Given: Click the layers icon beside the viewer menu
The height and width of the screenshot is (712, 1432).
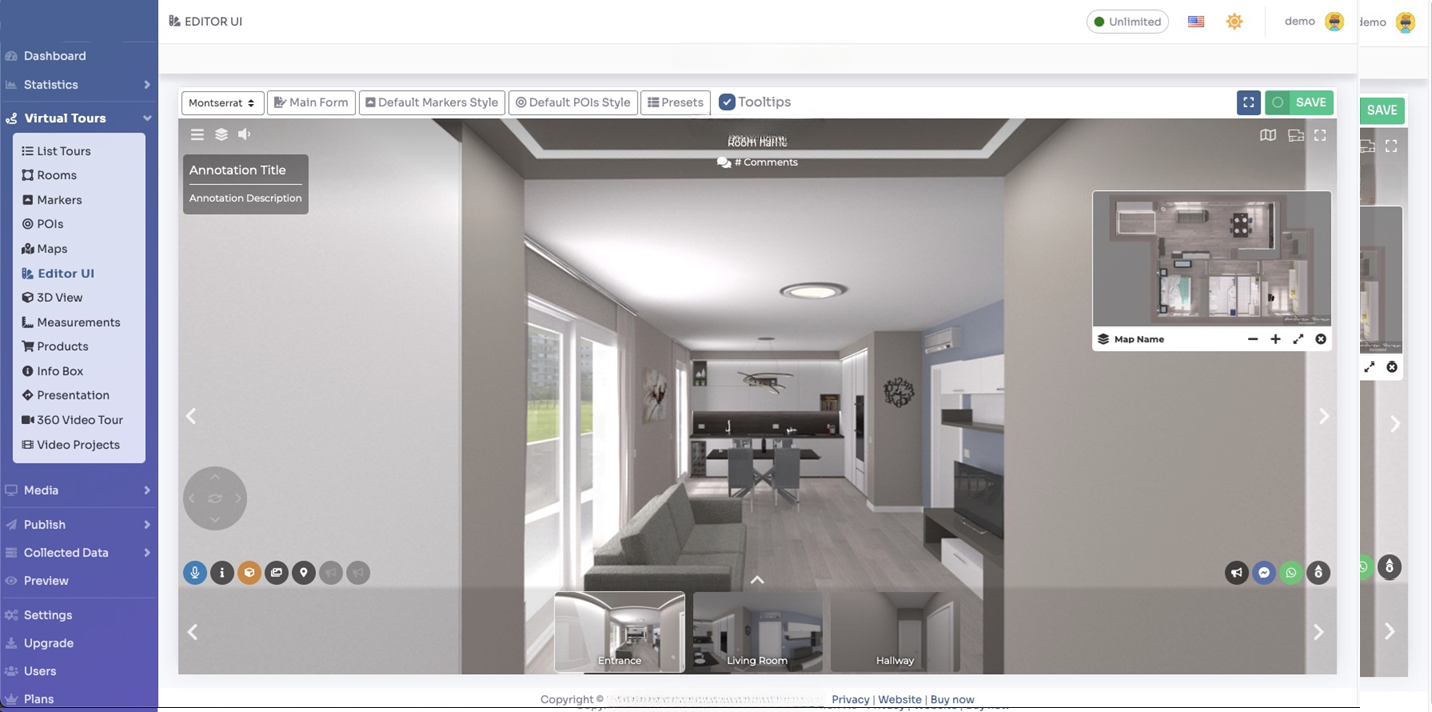Looking at the screenshot, I should click(x=221, y=134).
